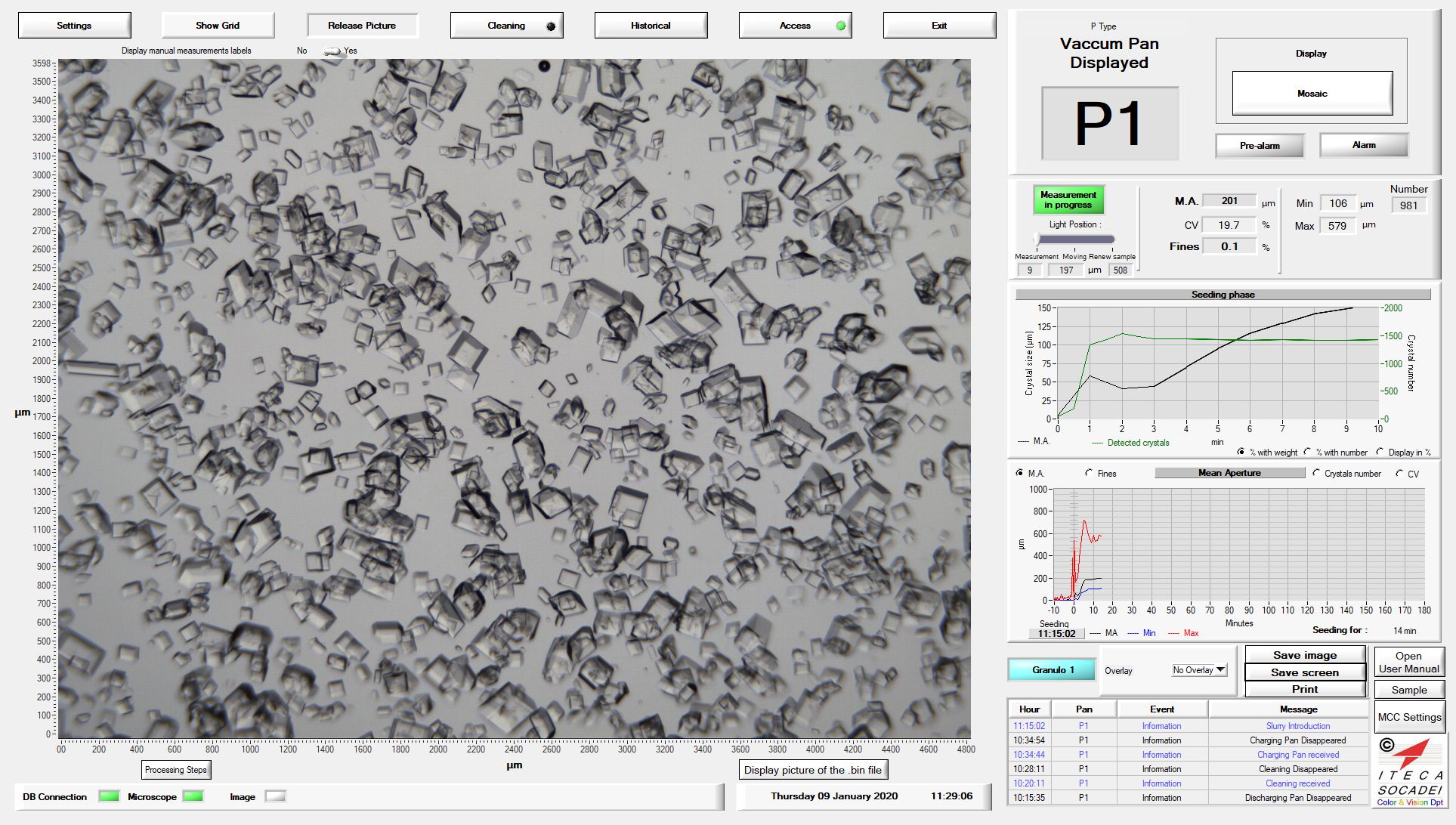1456x825 pixels.
Task: Click the large P1 pan display
Action: (1109, 123)
